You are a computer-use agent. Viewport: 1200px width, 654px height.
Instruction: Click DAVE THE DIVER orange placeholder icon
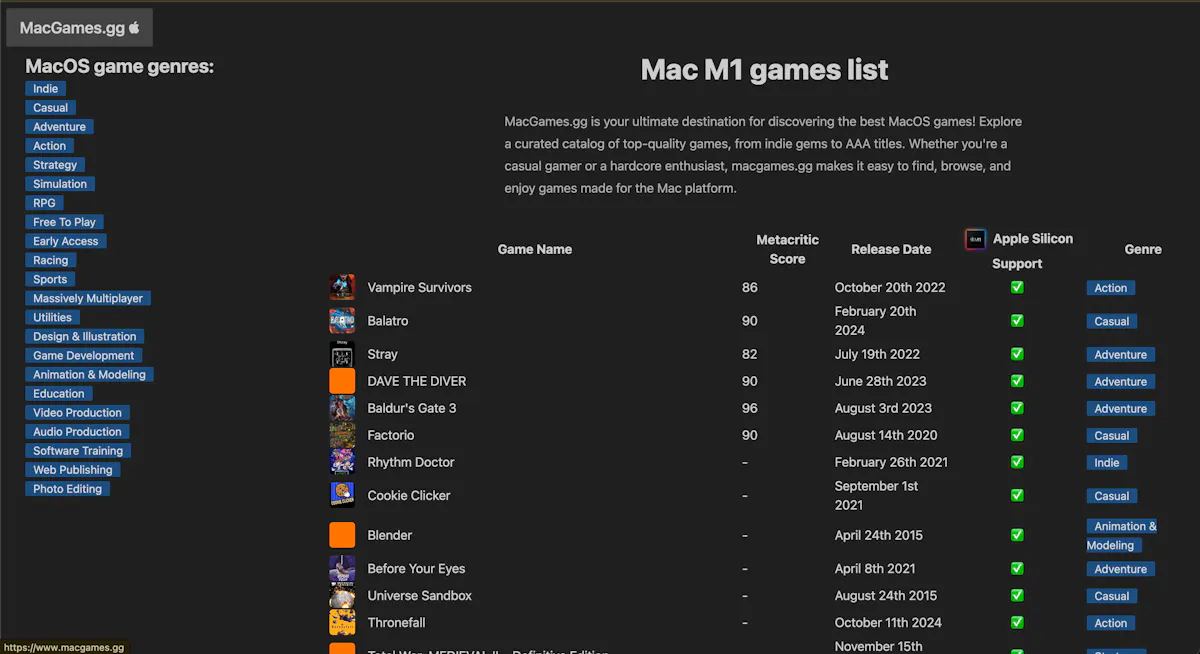click(342, 381)
